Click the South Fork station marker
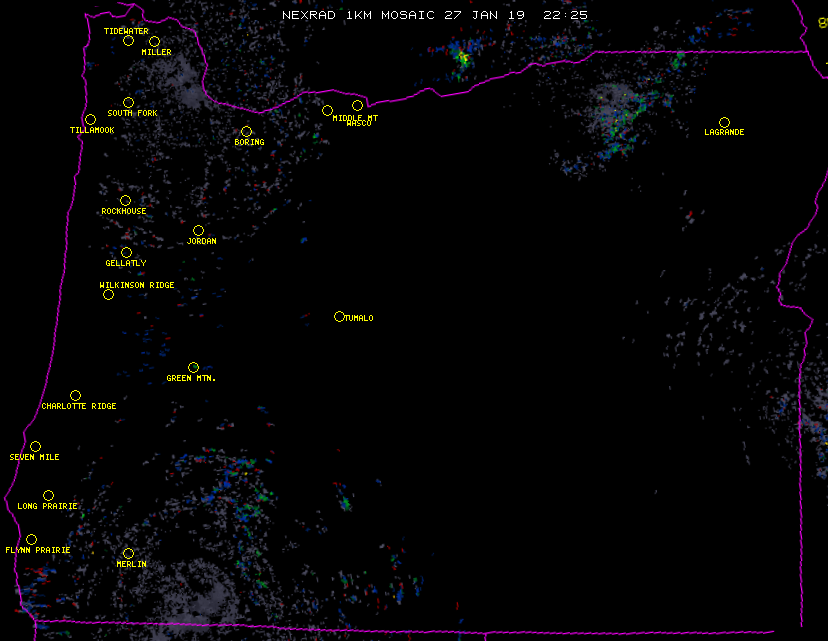The height and width of the screenshot is (641, 828). coord(128,102)
